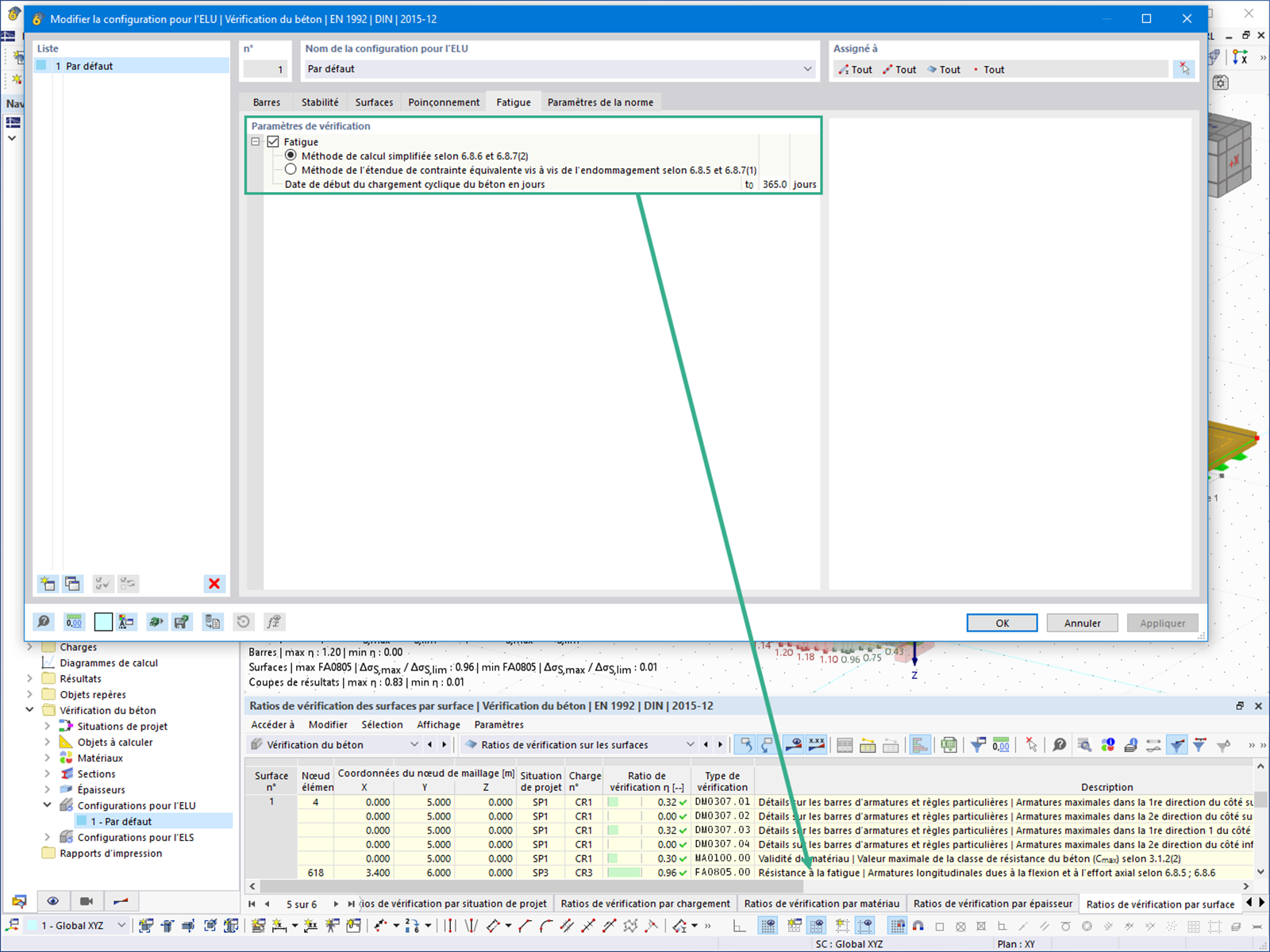
Task: Open the configuration name dropdown showing Par défaut
Action: pos(560,69)
